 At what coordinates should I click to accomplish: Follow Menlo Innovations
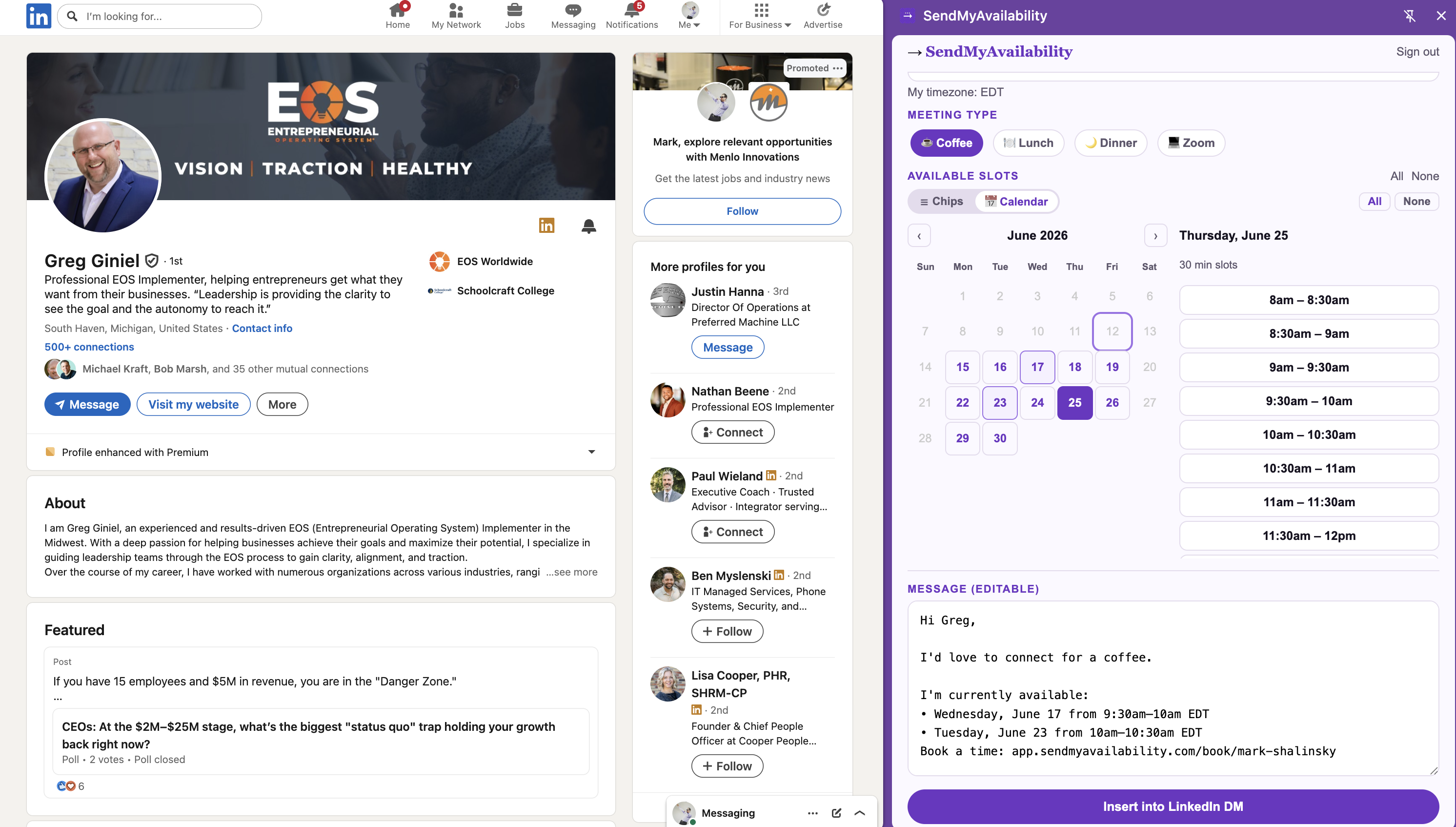coord(742,211)
